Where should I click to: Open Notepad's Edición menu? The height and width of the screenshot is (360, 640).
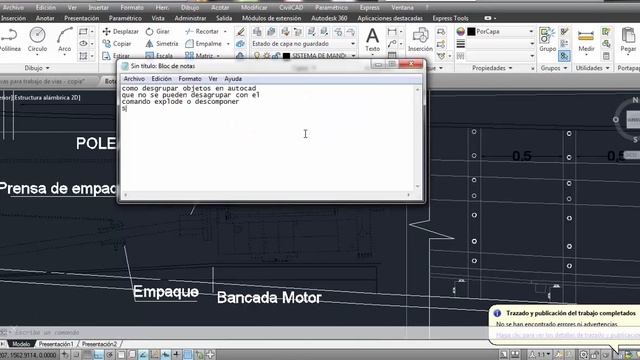click(x=161, y=79)
